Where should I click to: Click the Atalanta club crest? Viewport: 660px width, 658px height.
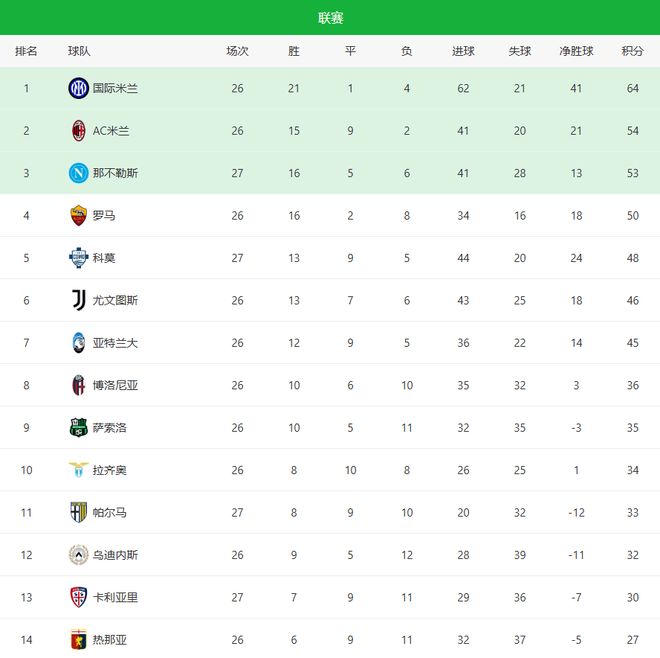click(78, 343)
